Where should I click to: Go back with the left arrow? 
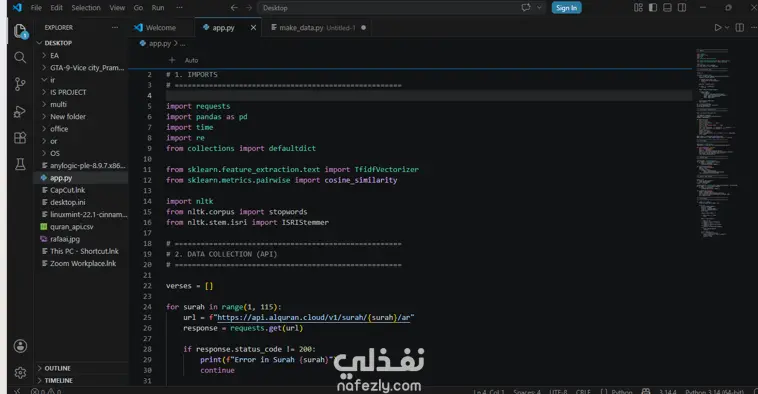coord(234,8)
